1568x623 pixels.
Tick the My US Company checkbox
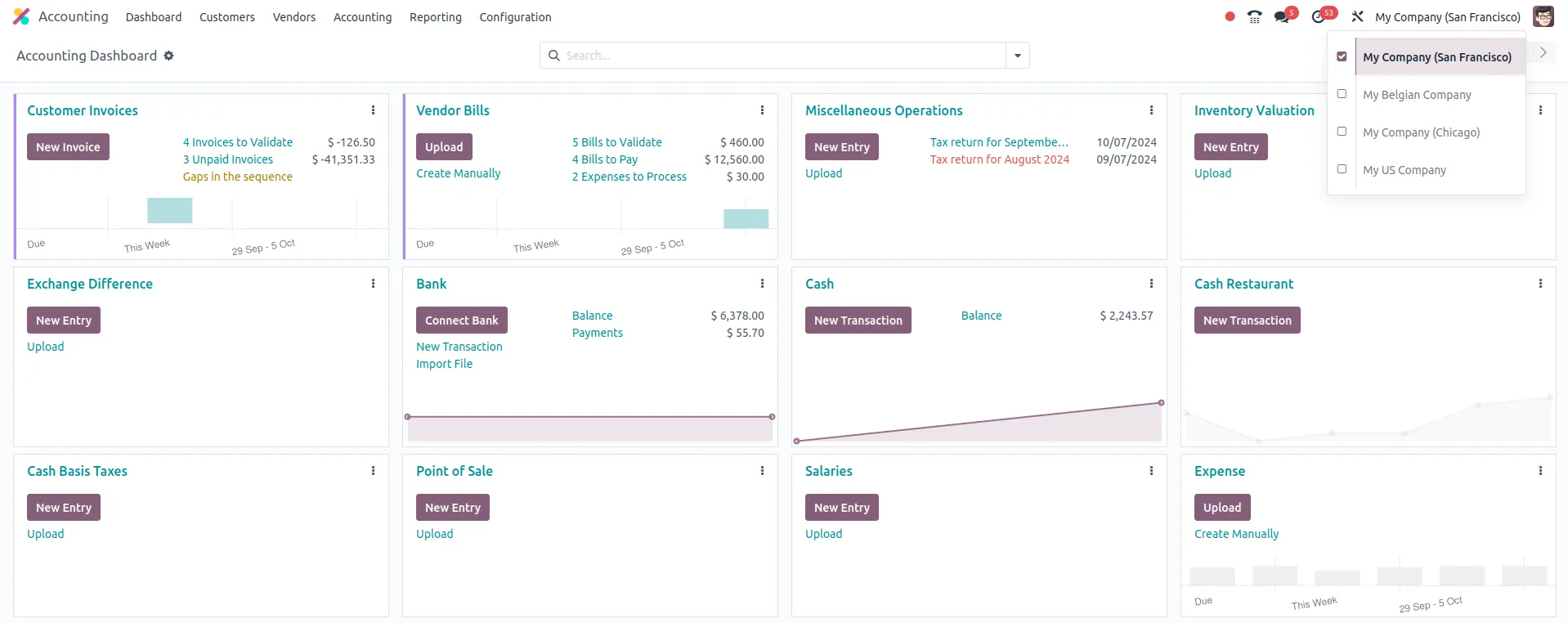click(1342, 169)
